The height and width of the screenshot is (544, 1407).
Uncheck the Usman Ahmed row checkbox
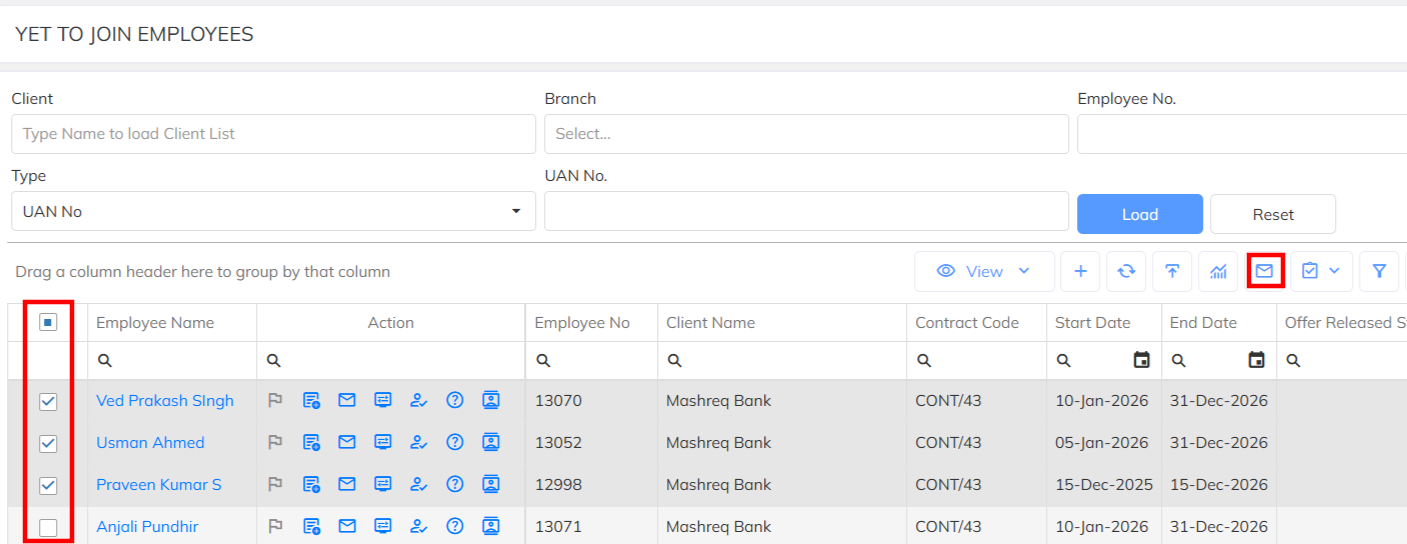(48, 443)
